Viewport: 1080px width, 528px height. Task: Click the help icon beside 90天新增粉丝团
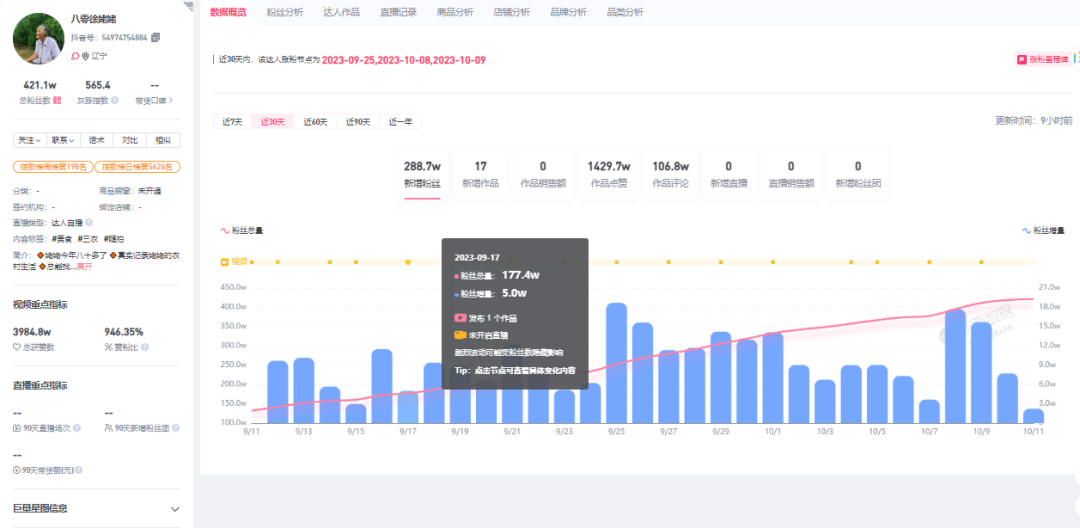coord(177,428)
